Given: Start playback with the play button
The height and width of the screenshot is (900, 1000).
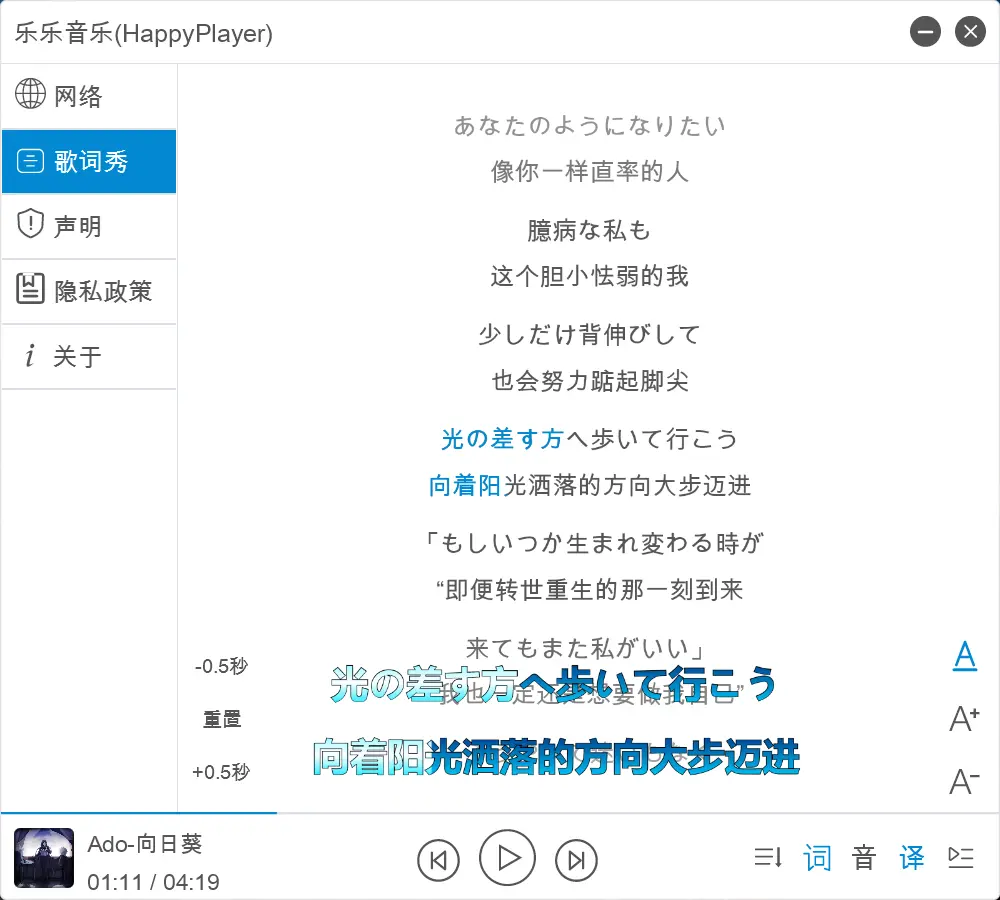Looking at the screenshot, I should click(x=507, y=858).
